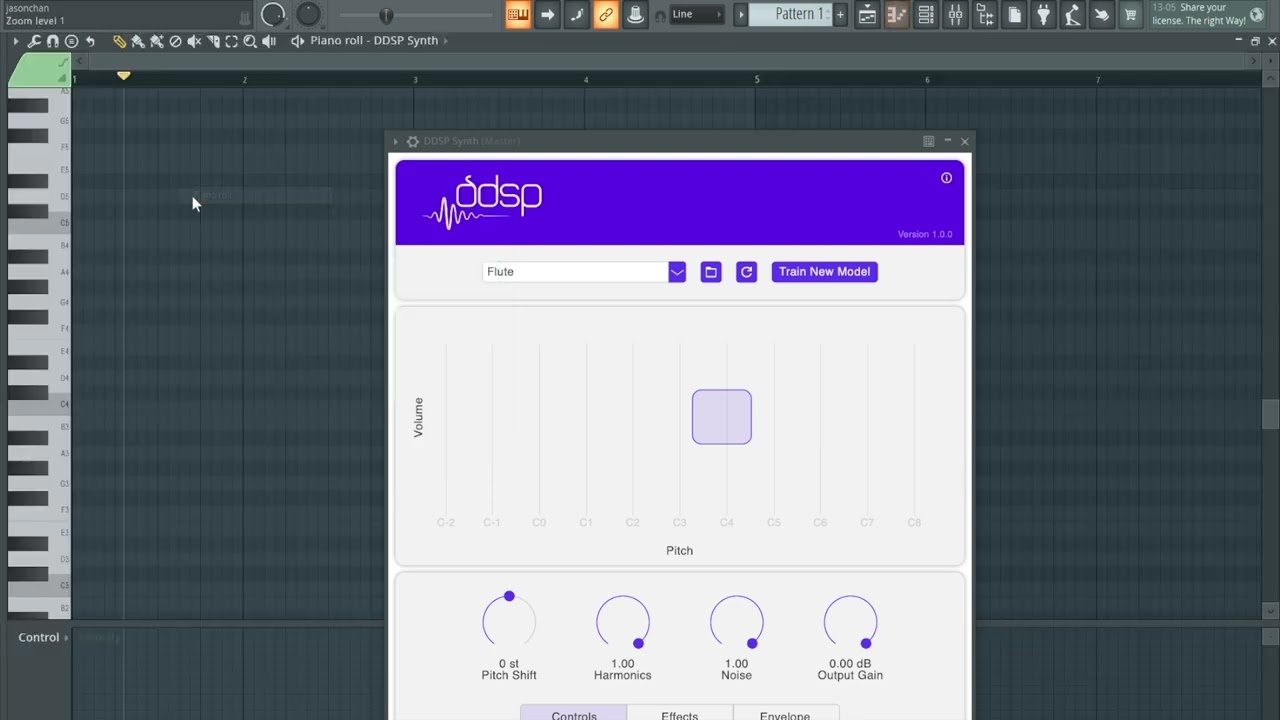Switch to the Envelope tab
Viewport: 1280px width, 720px height.
coord(785,713)
